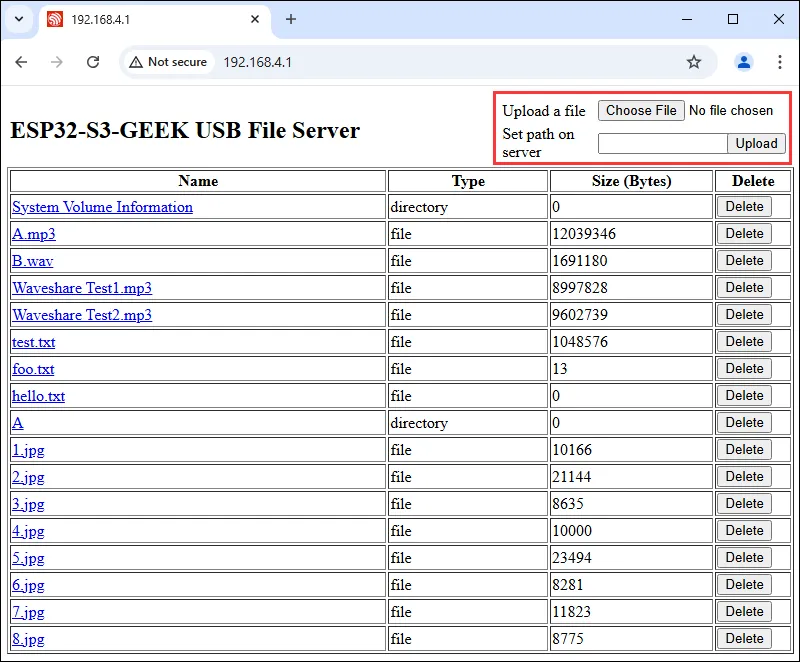Expand the tab search dropdown arrow
The width and height of the screenshot is (800, 662).
18,19
